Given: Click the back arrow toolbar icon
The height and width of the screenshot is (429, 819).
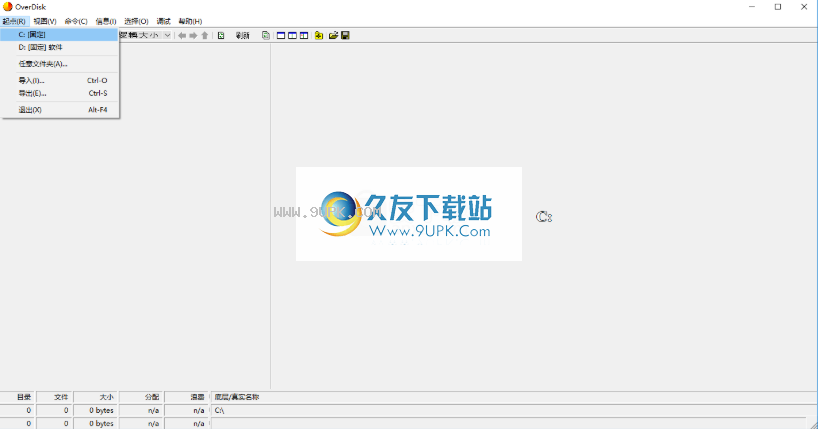Looking at the screenshot, I should (182, 36).
